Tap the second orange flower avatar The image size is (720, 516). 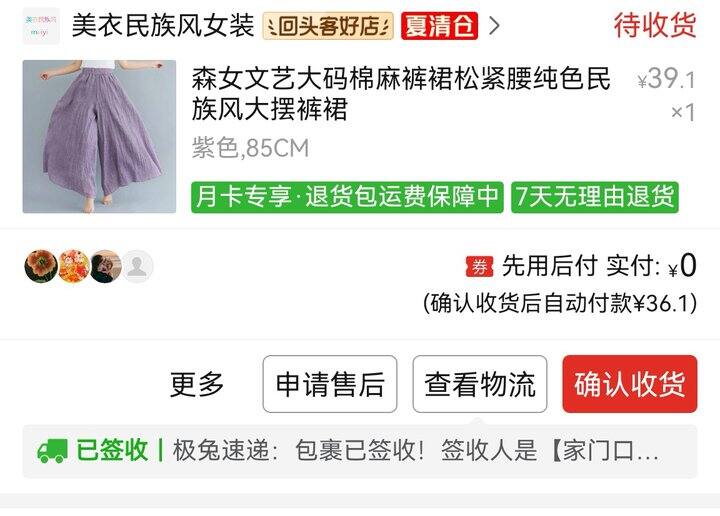click(x=73, y=266)
